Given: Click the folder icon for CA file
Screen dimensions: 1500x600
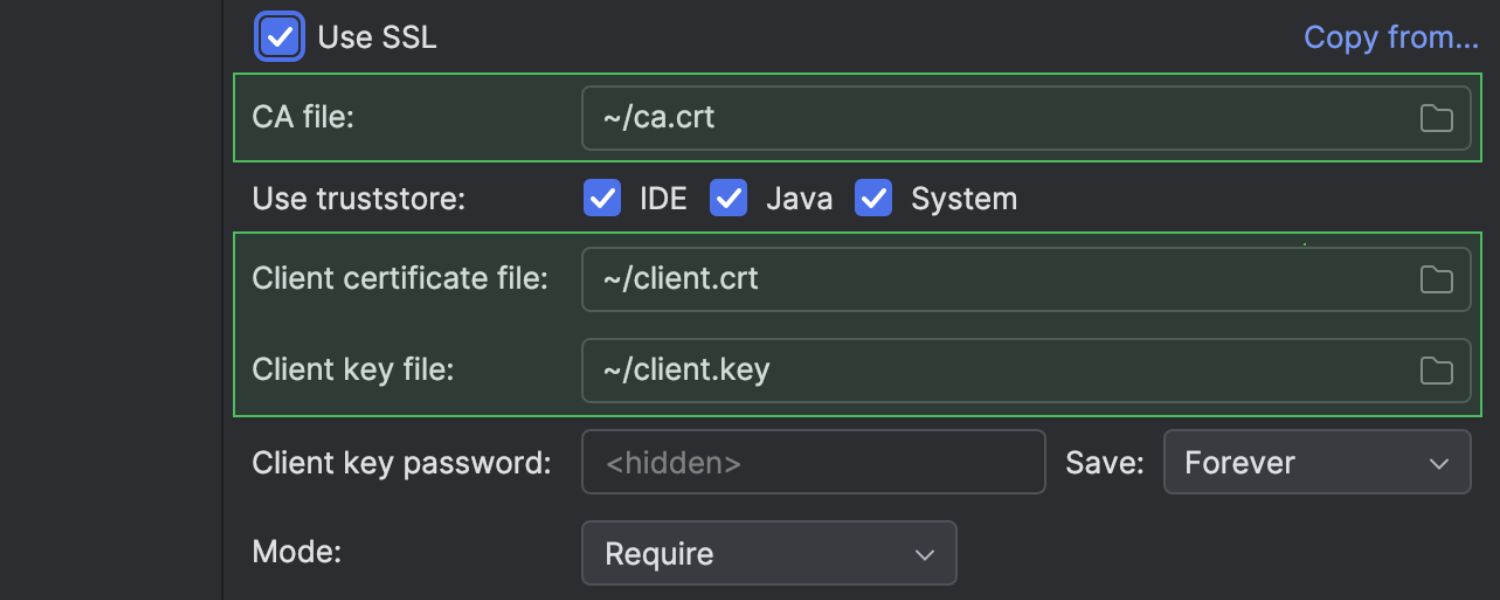Looking at the screenshot, I should (x=1436, y=119).
